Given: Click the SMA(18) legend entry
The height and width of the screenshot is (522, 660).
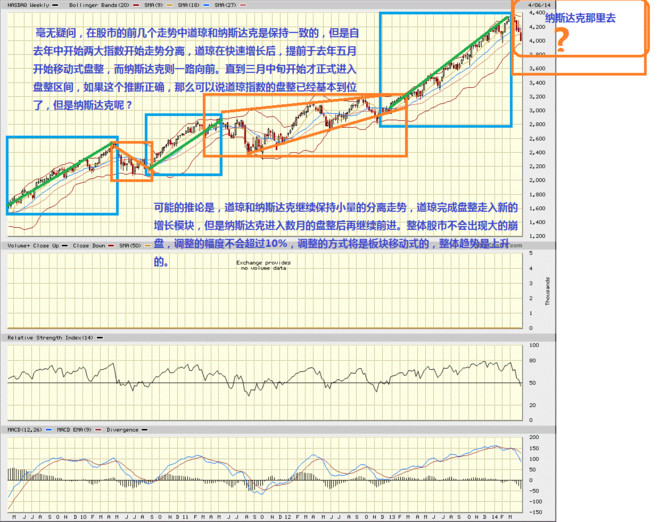Looking at the screenshot, I should click(x=188, y=5).
